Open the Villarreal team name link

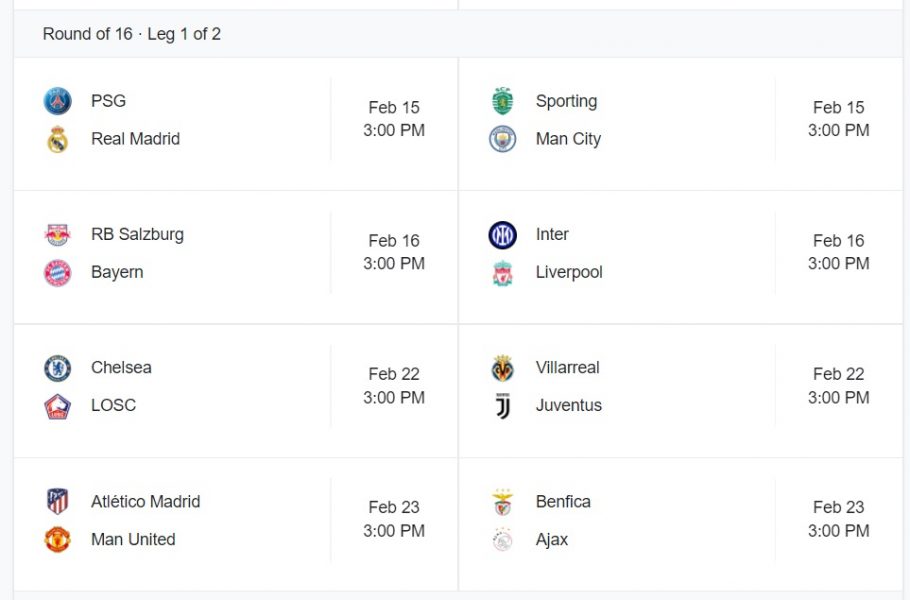coord(567,368)
